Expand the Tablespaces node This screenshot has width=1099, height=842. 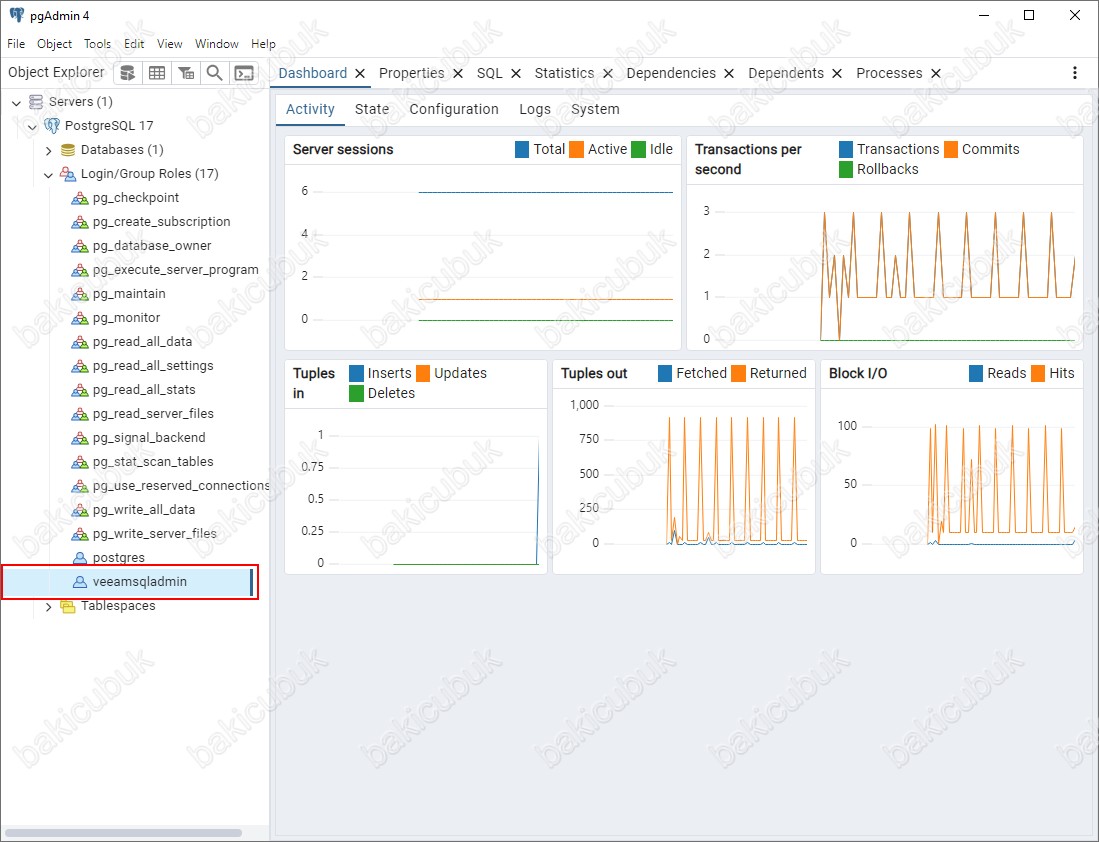(48, 606)
